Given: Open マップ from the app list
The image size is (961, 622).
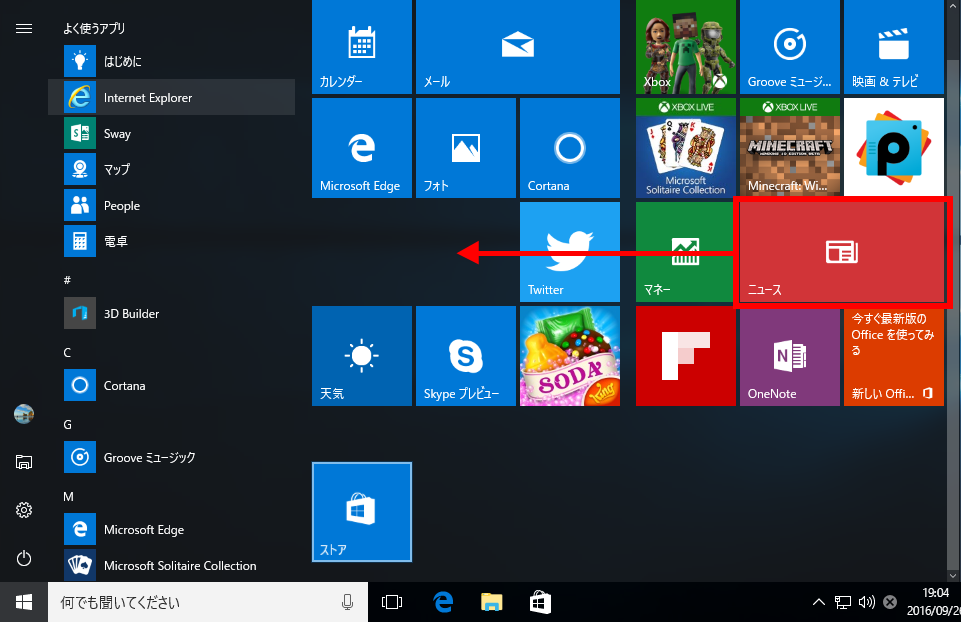Looking at the screenshot, I should (172, 169).
